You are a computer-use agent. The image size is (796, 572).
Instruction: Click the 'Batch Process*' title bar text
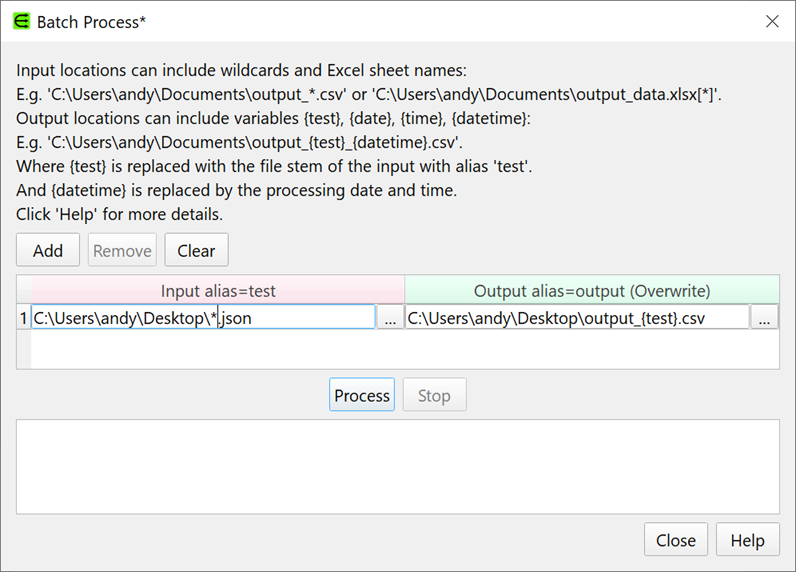[92, 21]
